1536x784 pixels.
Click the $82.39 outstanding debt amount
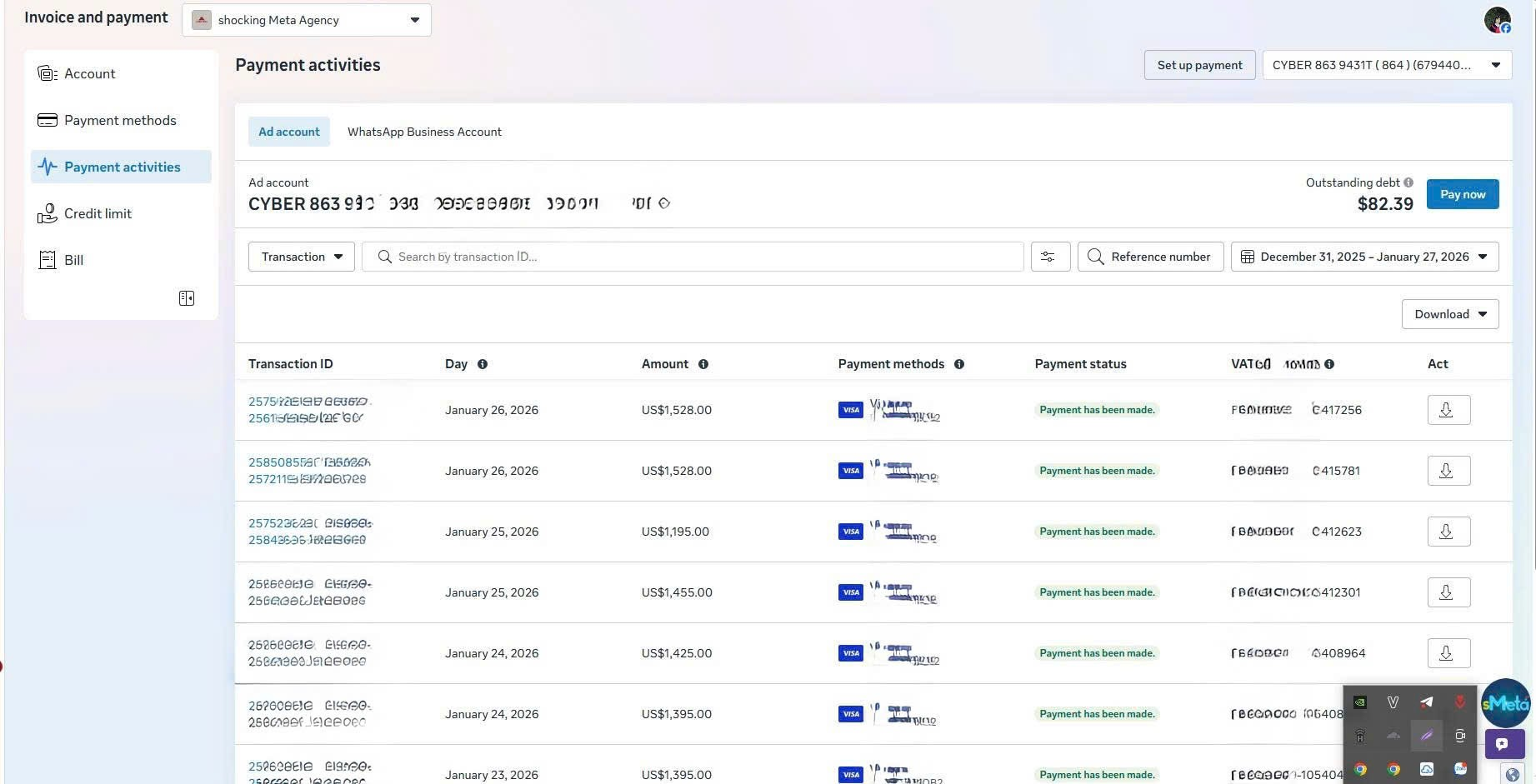point(1385,204)
